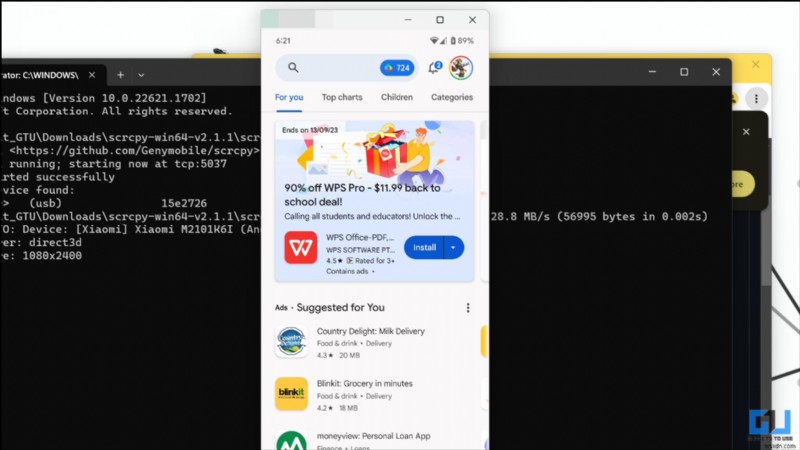Click the yellow button in the dark popup
Viewport: 800px width, 450px height.
pos(743,184)
